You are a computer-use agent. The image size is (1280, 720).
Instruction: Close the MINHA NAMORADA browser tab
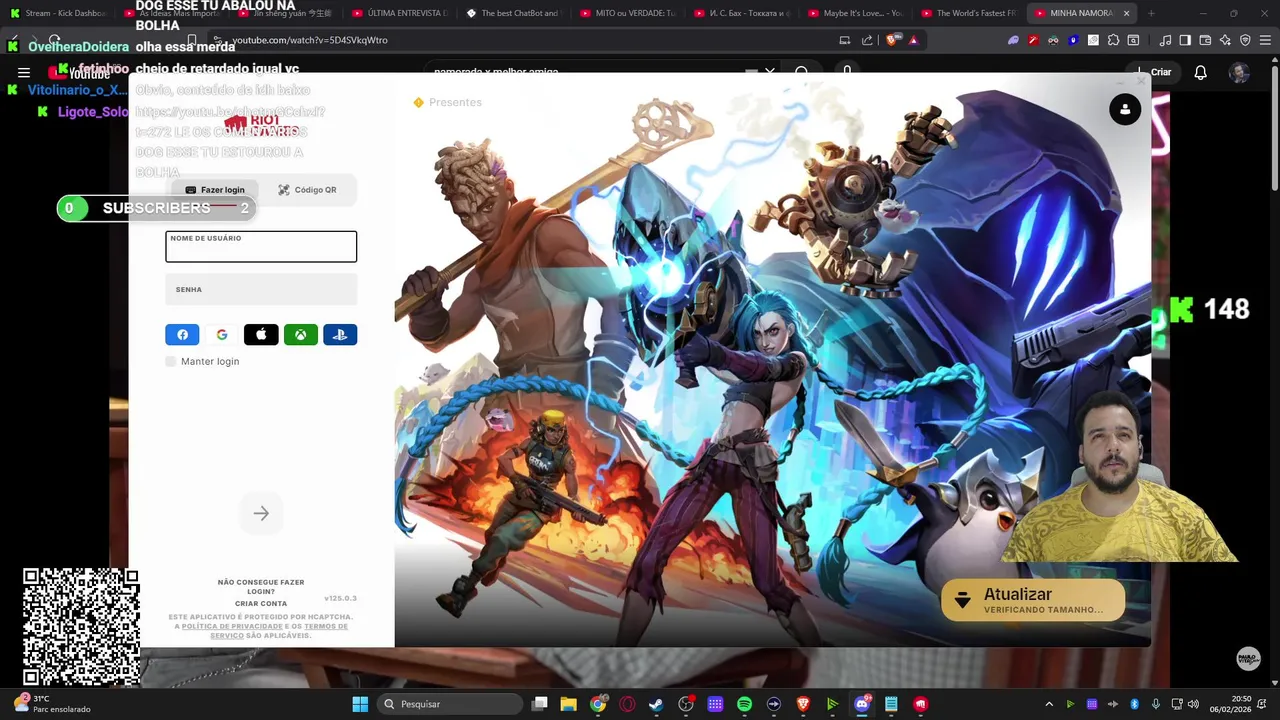(x=1126, y=13)
